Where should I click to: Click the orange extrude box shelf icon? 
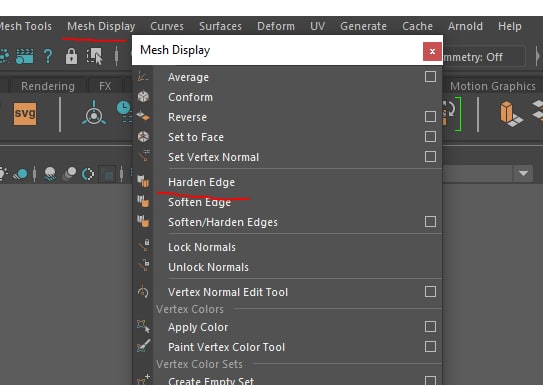point(511,114)
